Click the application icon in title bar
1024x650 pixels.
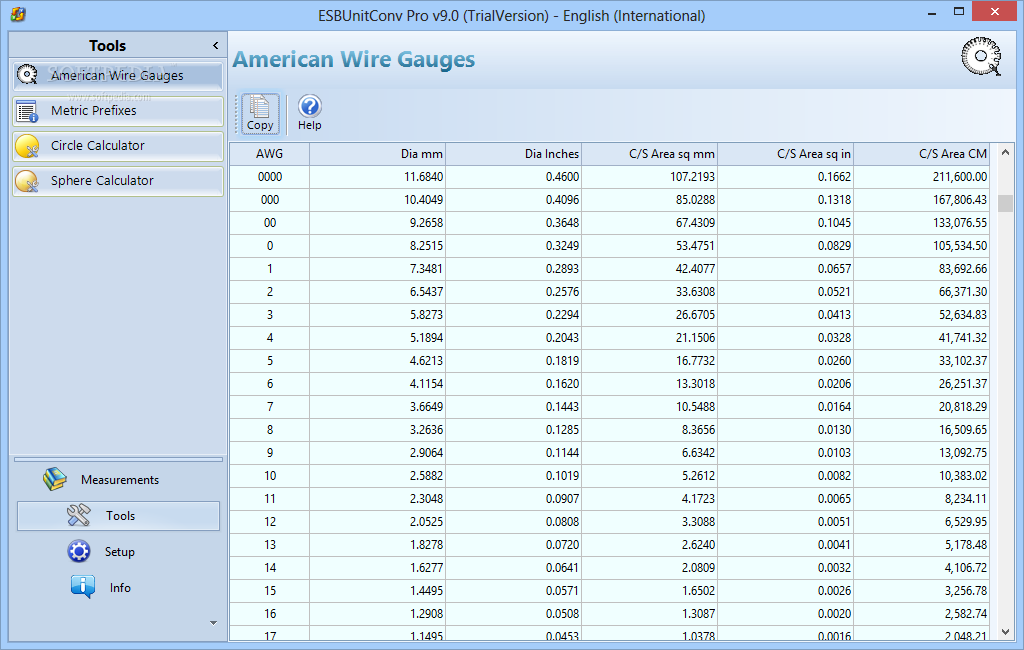pos(18,14)
